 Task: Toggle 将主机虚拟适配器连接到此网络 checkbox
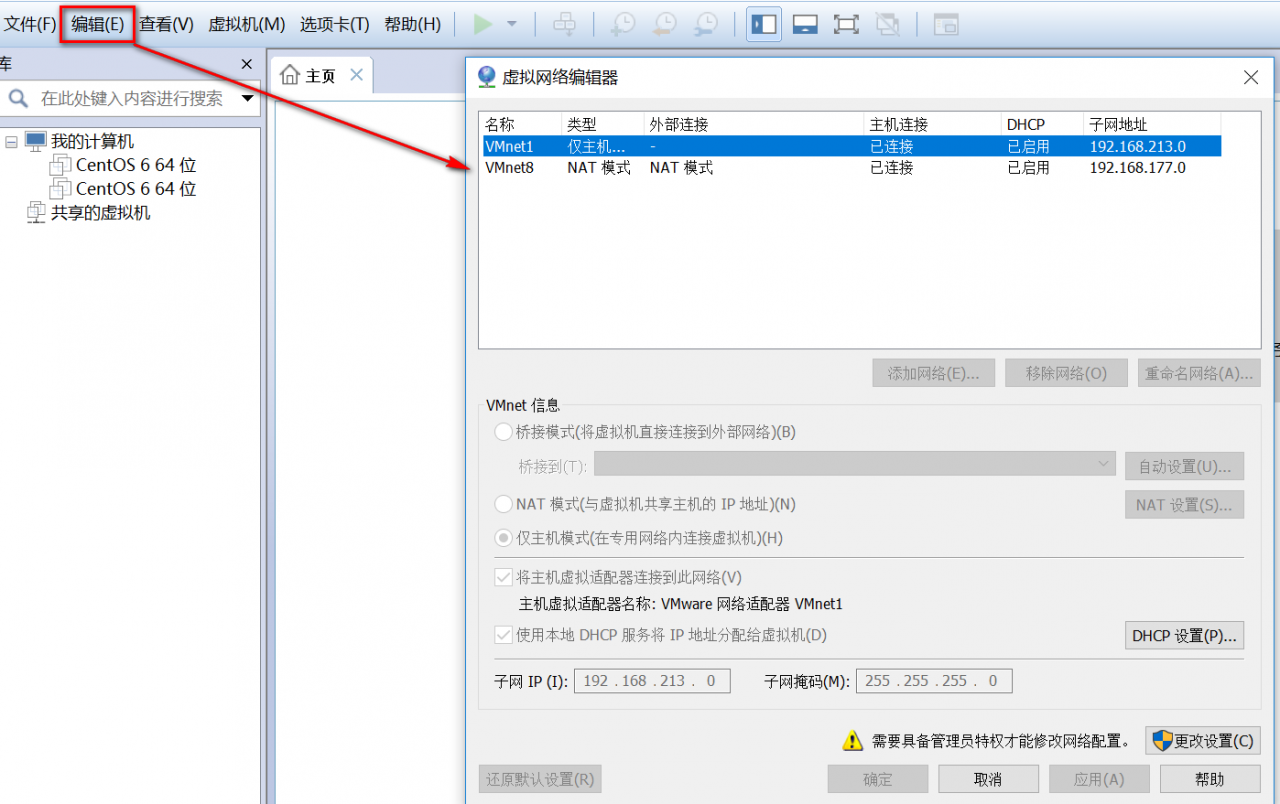(503, 577)
